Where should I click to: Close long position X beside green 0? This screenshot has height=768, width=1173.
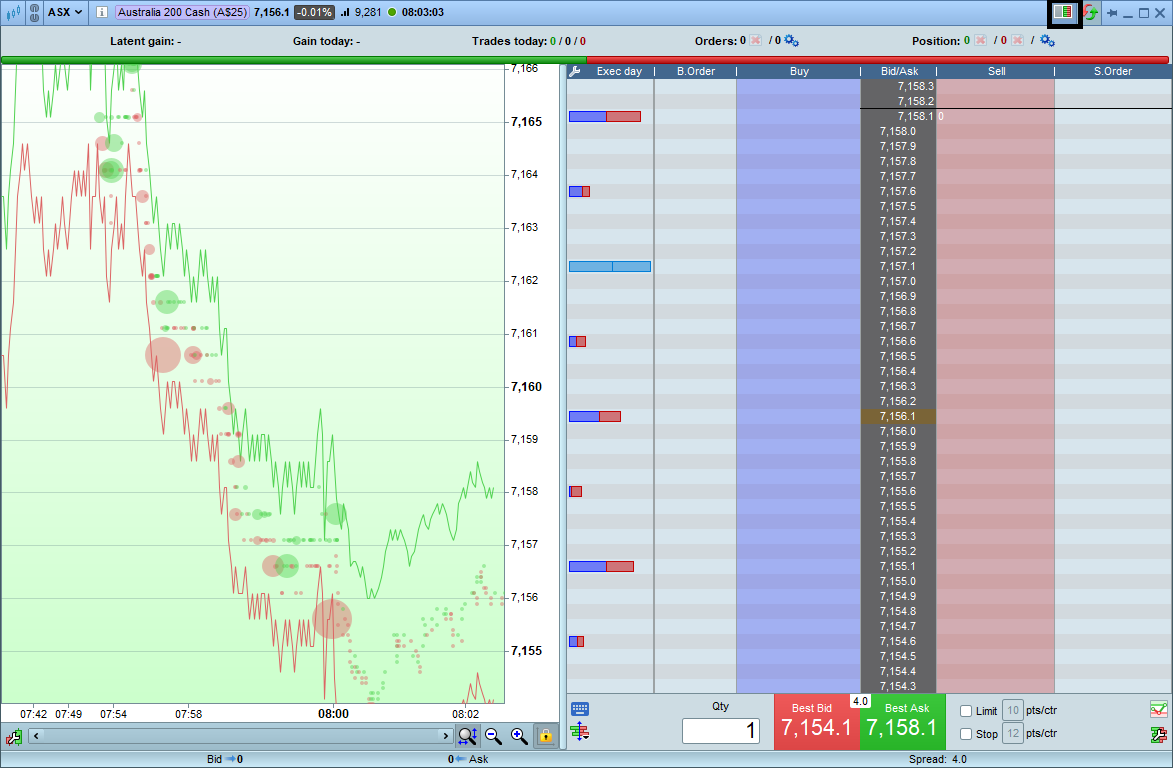click(980, 40)
